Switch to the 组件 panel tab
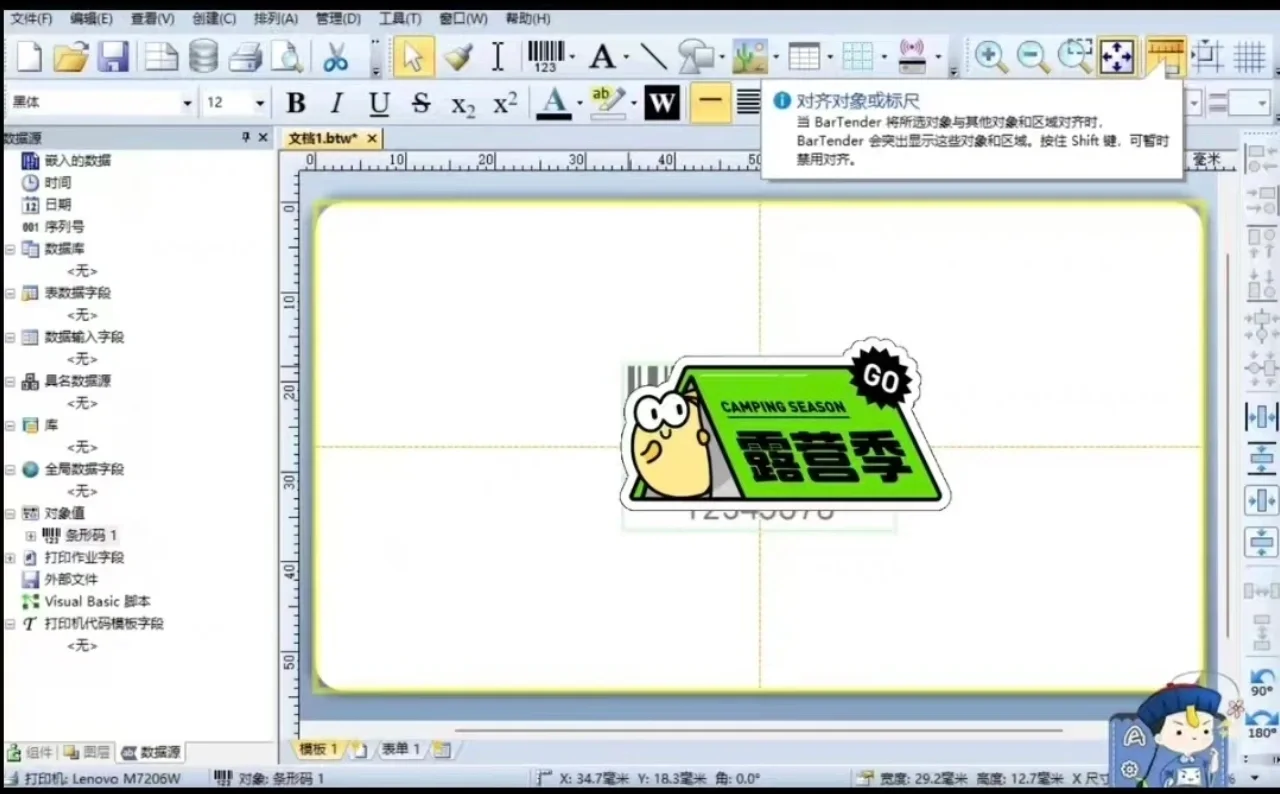The width and height of the screenshot is (1280, 794). [31, 752]
